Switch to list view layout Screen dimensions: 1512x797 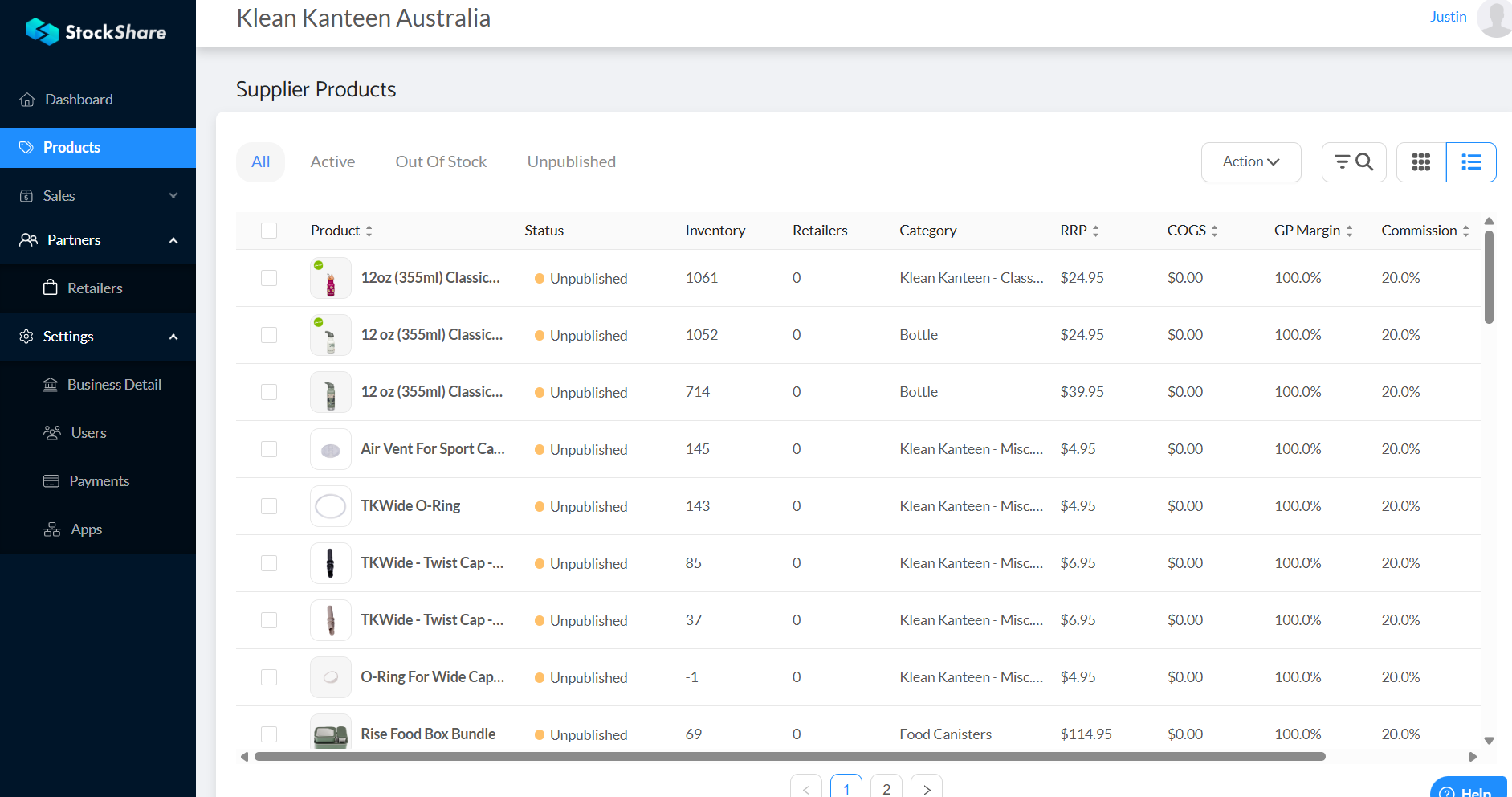[x=1470, y=162]
